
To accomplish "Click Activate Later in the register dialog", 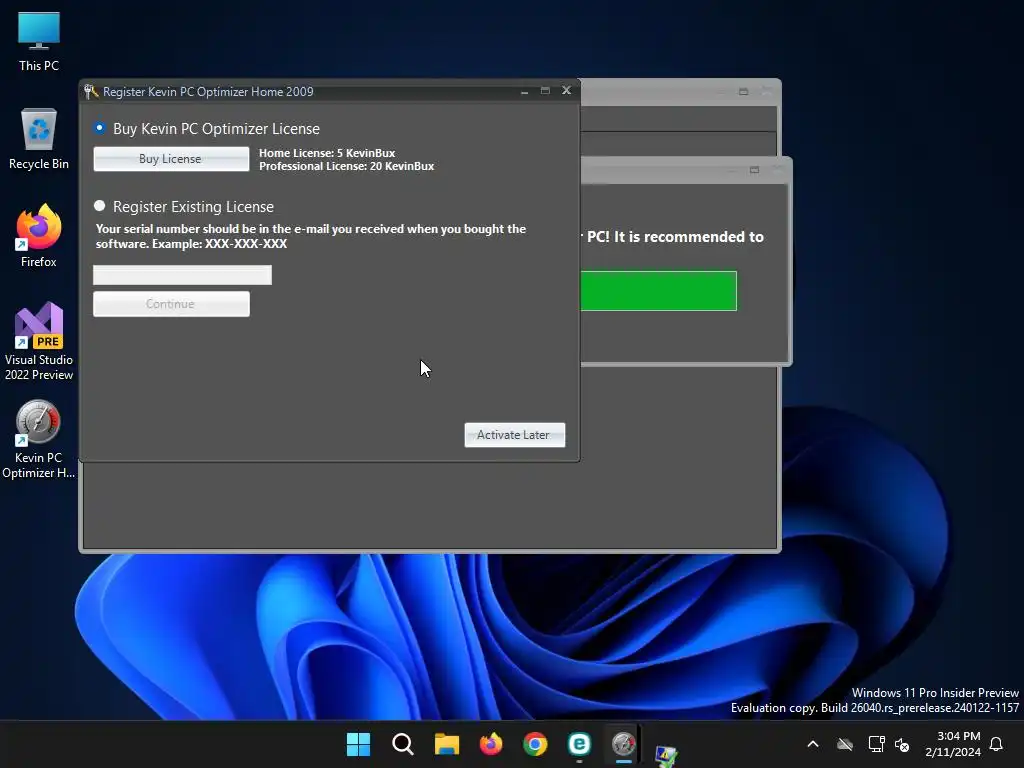I will [x=515, y=435].
